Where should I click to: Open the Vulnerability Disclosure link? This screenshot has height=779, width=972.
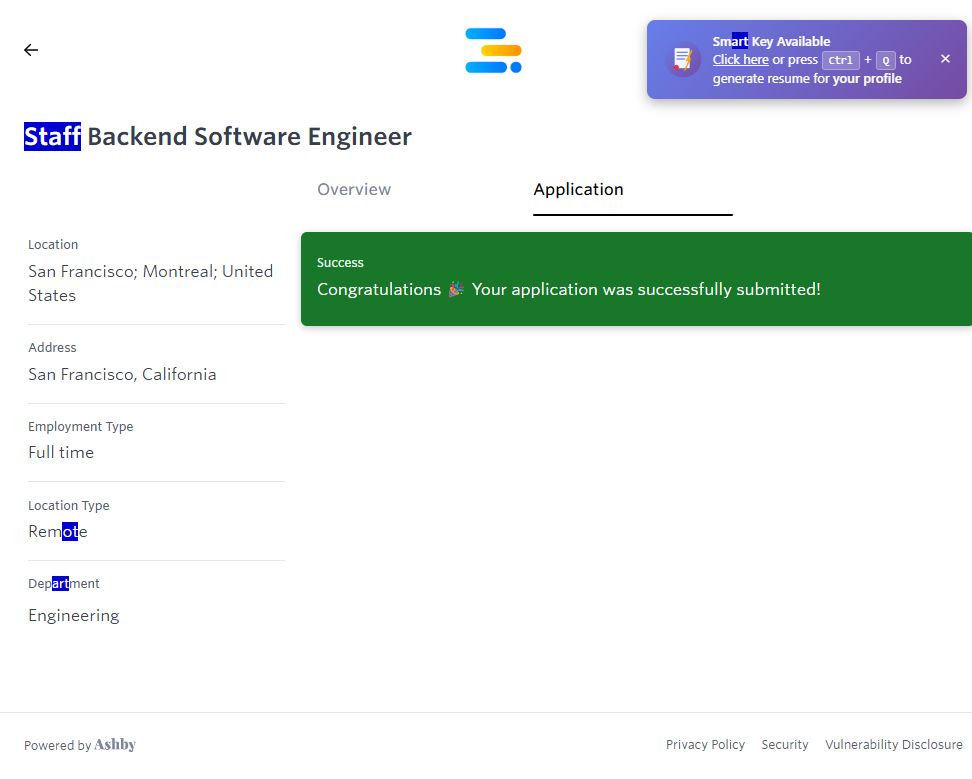pyautogui.click(x=893, y=745)
